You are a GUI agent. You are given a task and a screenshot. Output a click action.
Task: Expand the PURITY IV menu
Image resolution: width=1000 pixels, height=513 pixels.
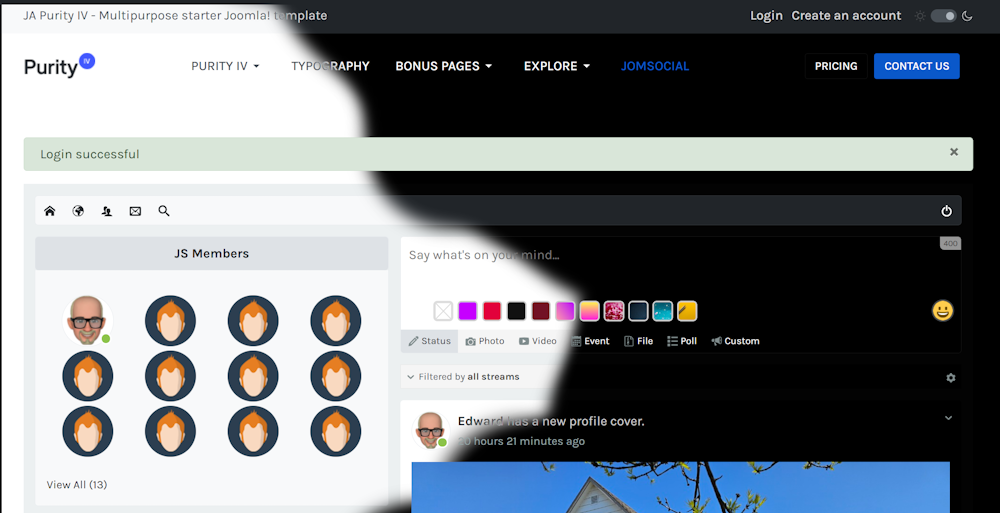click(x=225, y=66)
